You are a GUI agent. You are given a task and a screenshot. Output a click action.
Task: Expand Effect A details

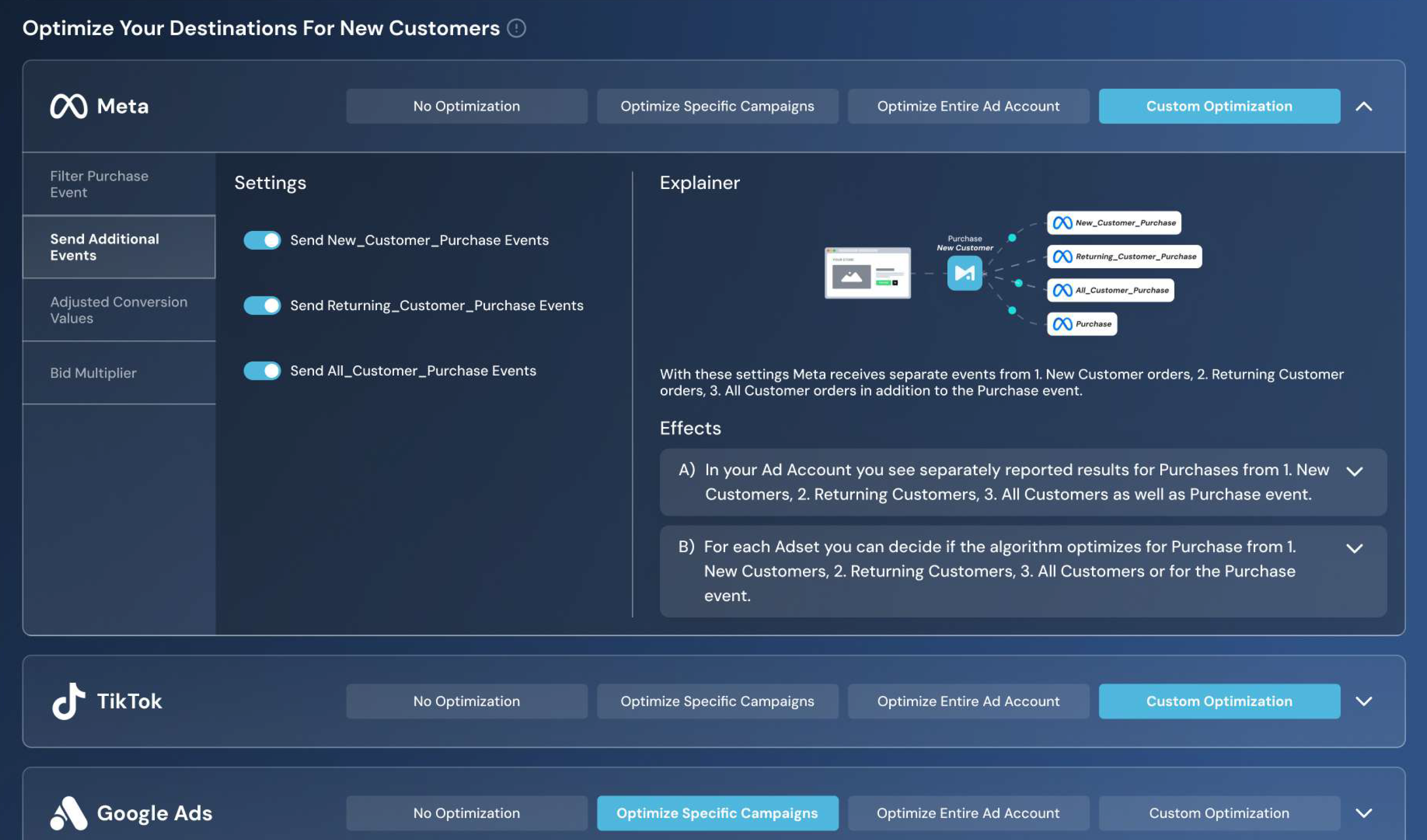point(1354,471)
